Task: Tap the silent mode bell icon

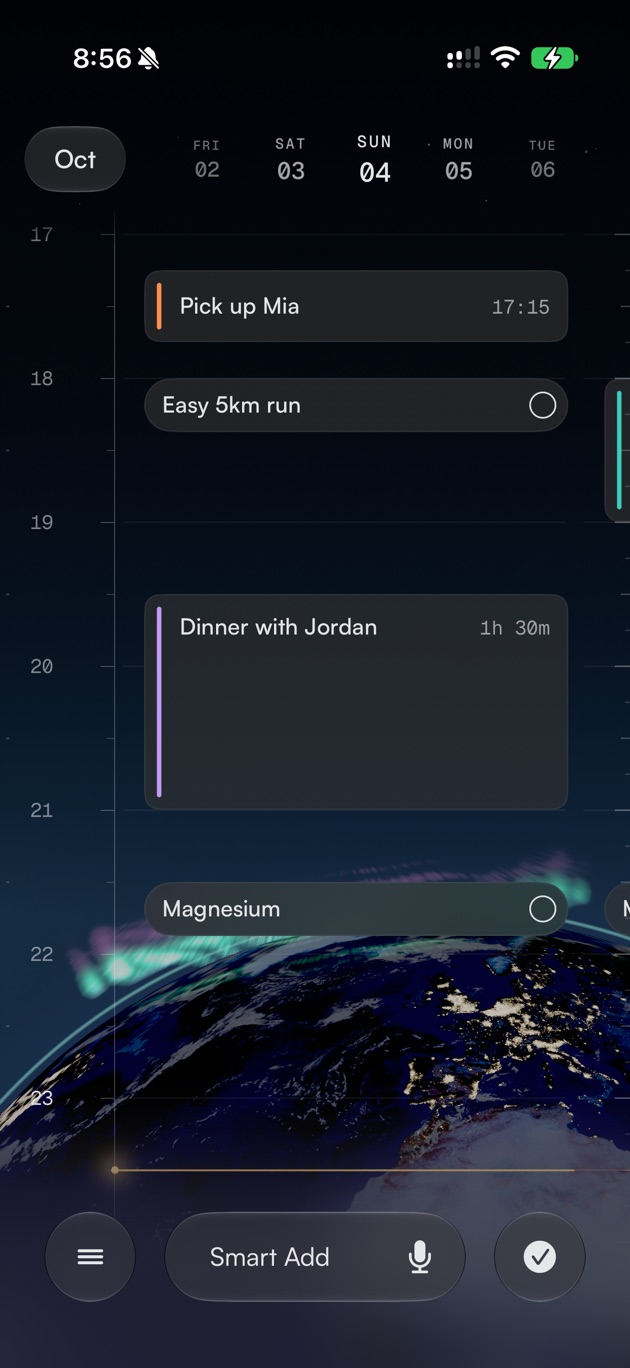Action: 149,59
